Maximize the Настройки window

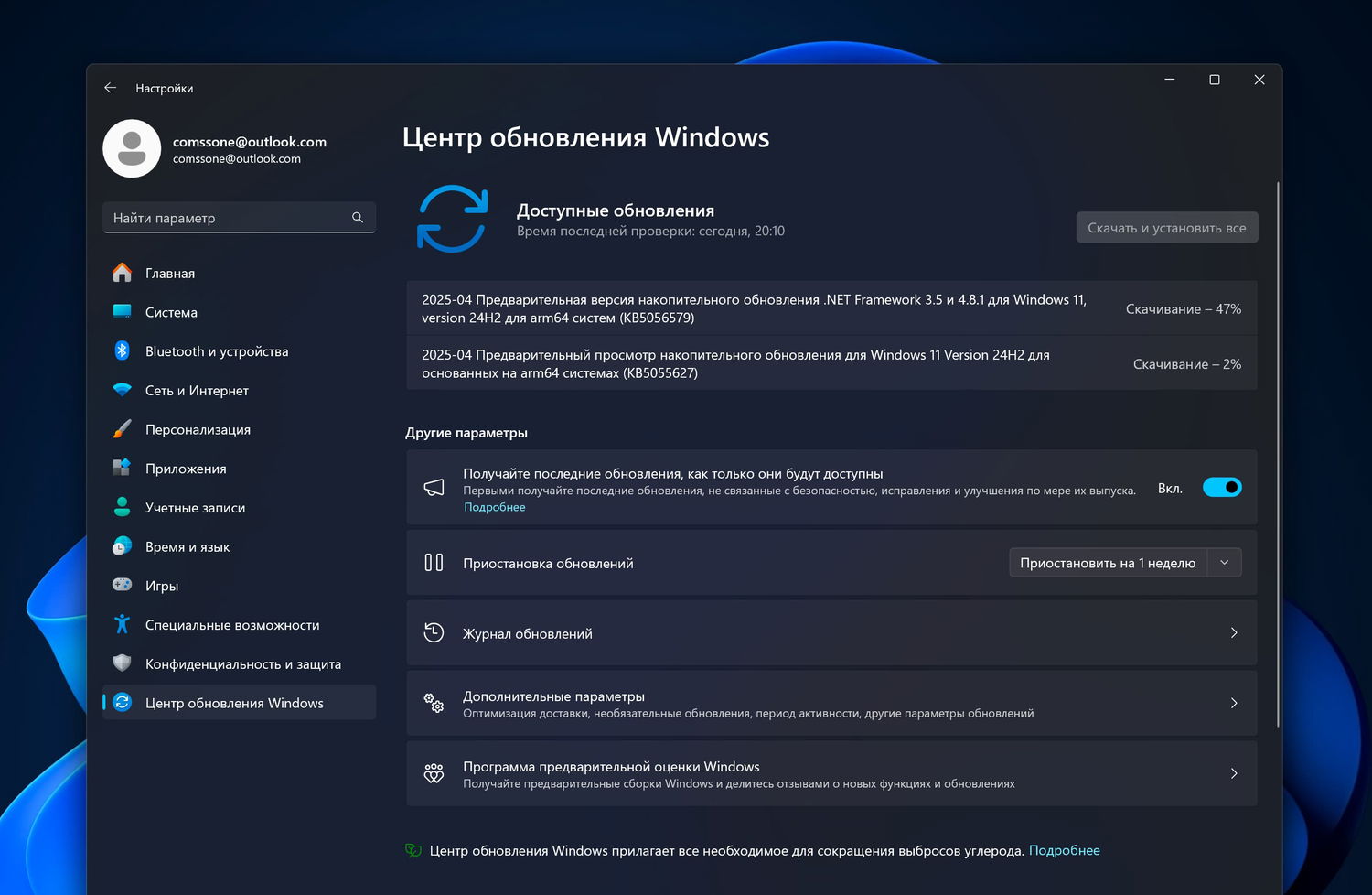1215,80
